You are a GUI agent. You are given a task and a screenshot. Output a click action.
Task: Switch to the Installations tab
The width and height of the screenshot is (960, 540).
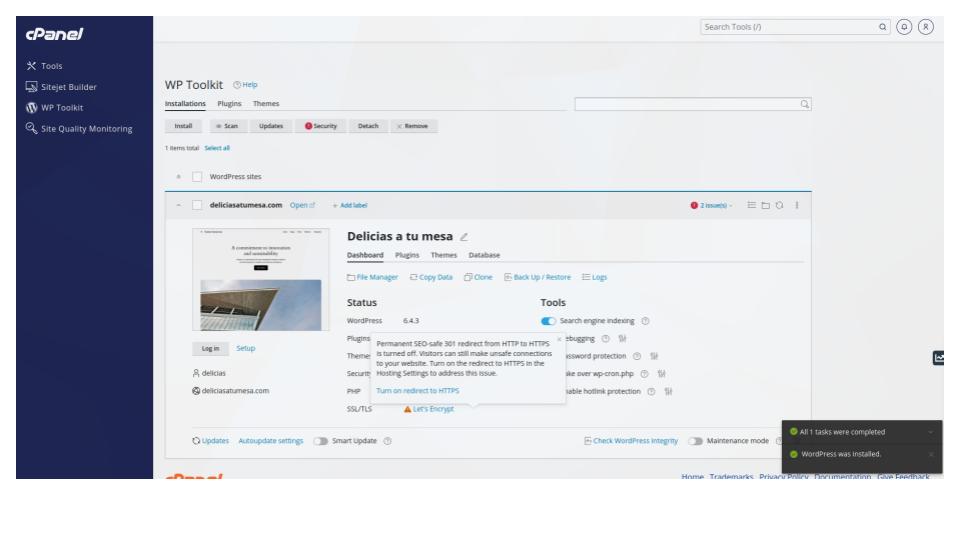(x=185, y=103)
